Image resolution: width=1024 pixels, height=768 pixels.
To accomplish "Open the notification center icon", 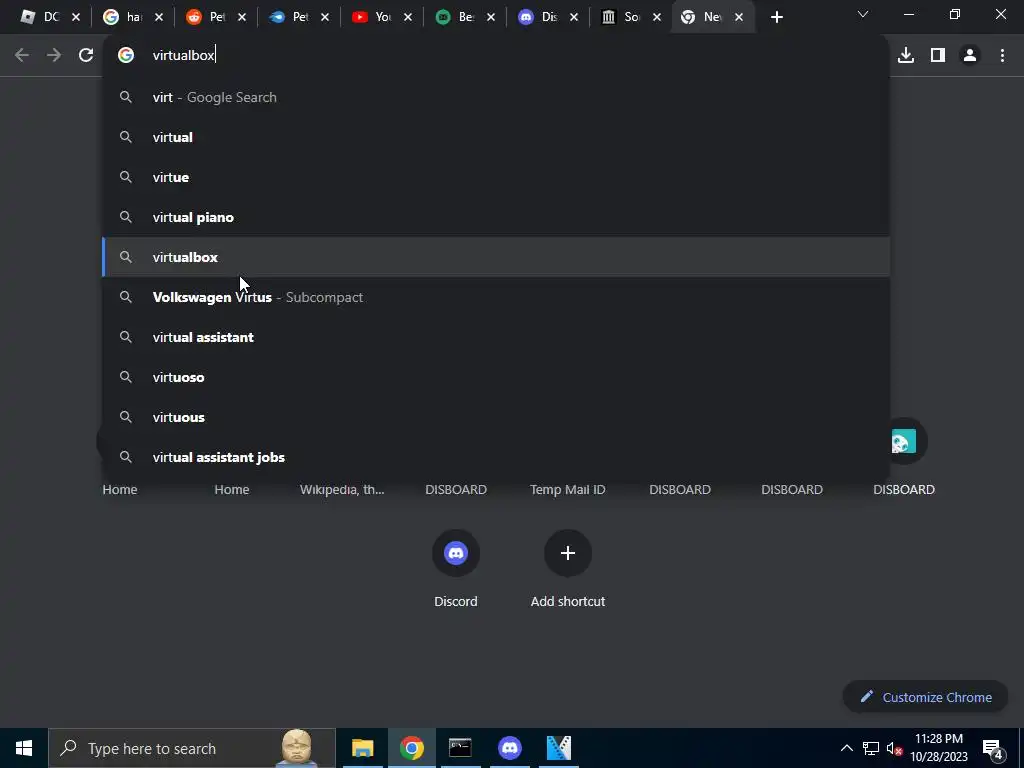I will (x=993, y=749).
